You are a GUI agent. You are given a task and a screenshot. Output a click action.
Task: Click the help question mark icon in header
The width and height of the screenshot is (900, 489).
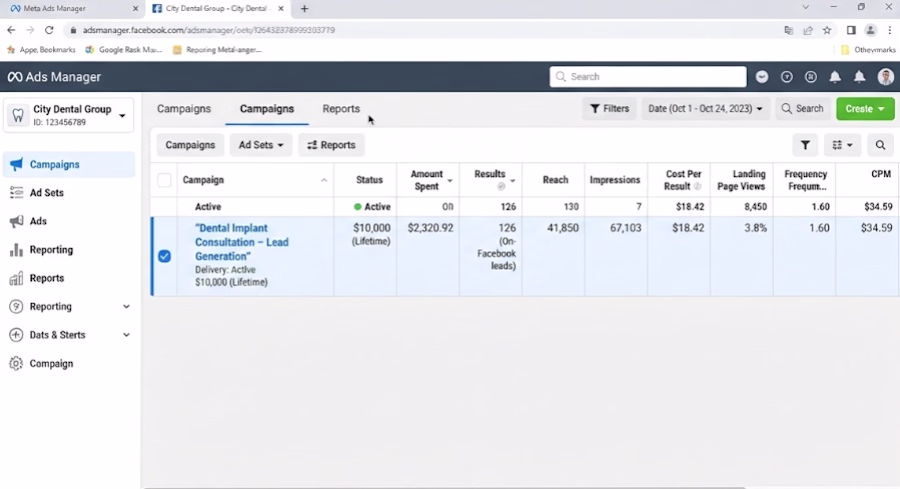coord(786,77)
